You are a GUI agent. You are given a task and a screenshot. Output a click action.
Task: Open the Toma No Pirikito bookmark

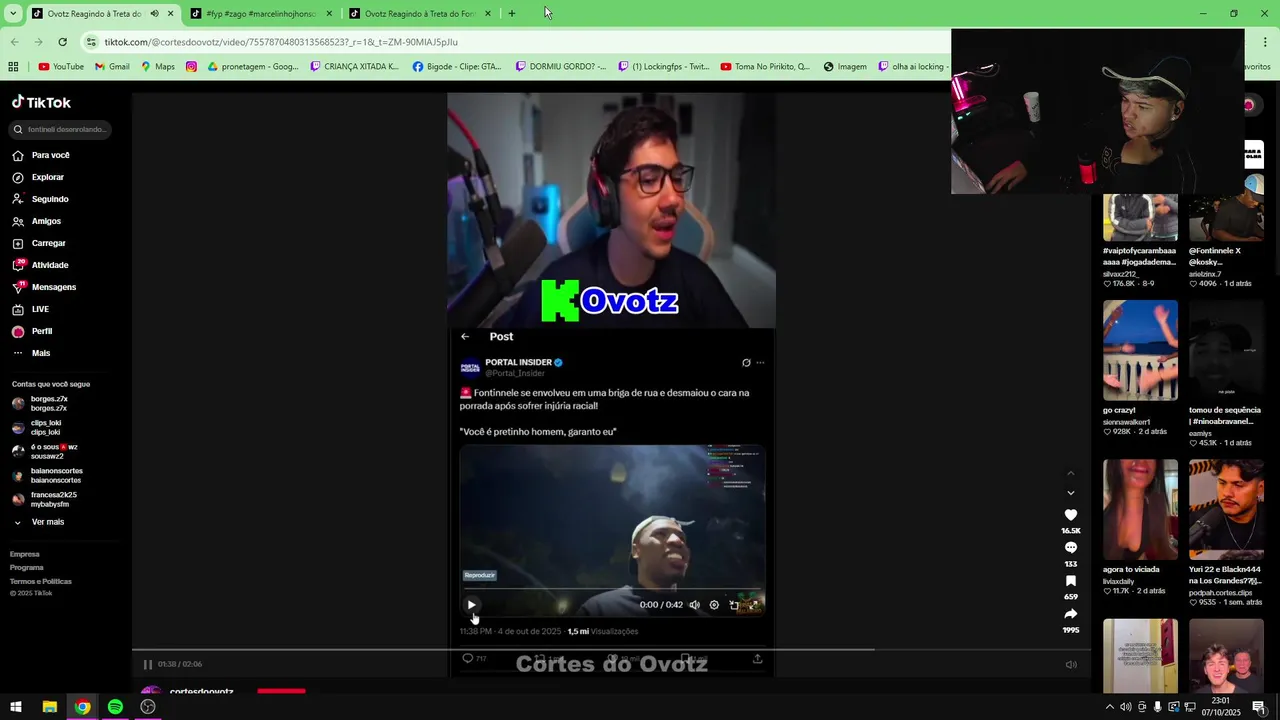[x=764, y=67]
